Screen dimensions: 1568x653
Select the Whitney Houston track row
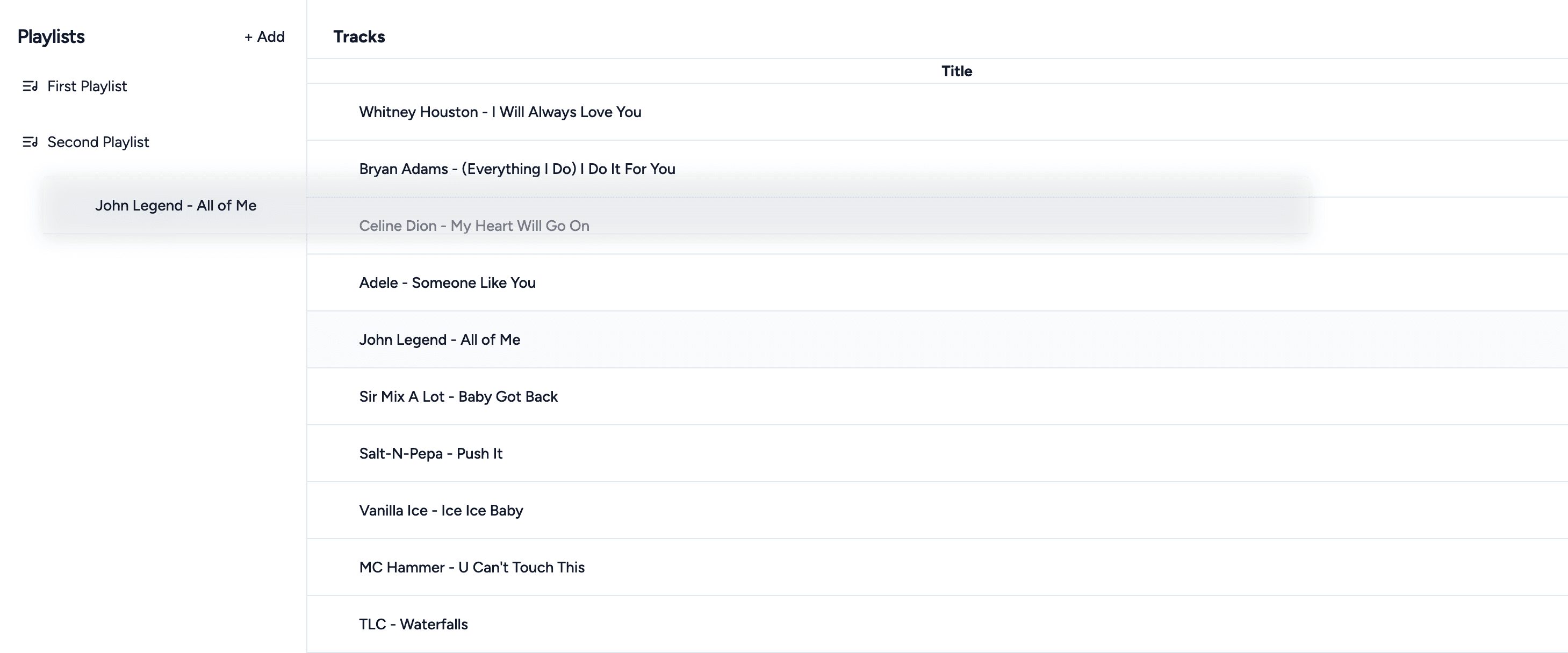point(500,113)
